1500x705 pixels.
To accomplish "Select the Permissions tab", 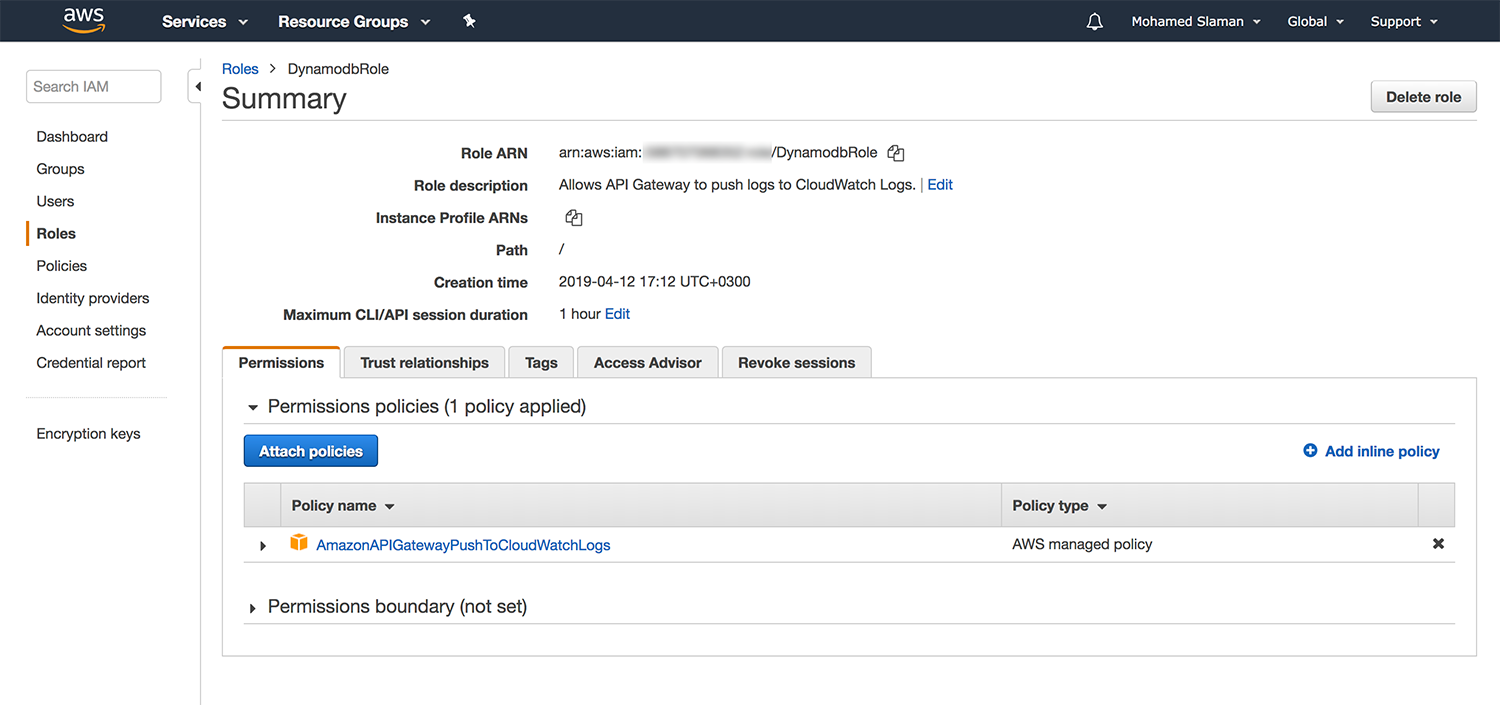I will [x=281, y=363].
